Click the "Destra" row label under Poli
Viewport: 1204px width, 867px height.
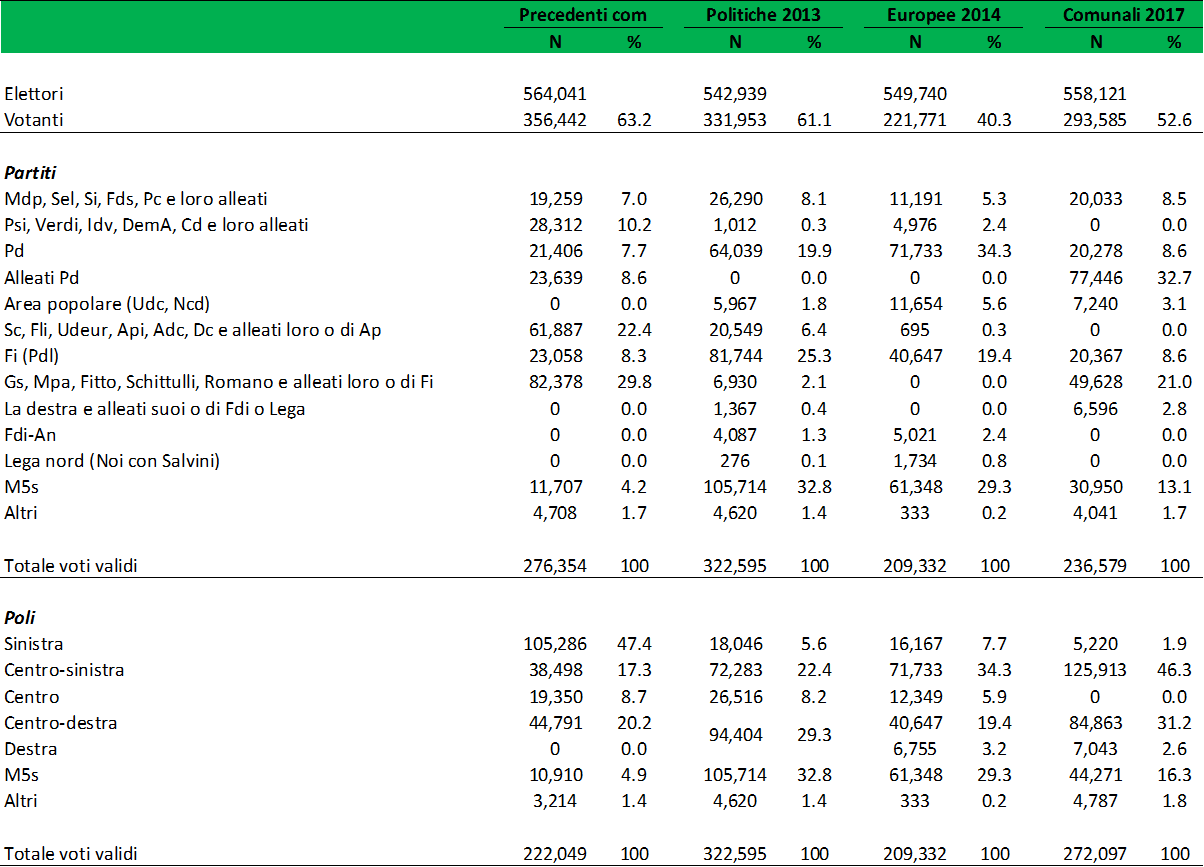pos(31,748)
